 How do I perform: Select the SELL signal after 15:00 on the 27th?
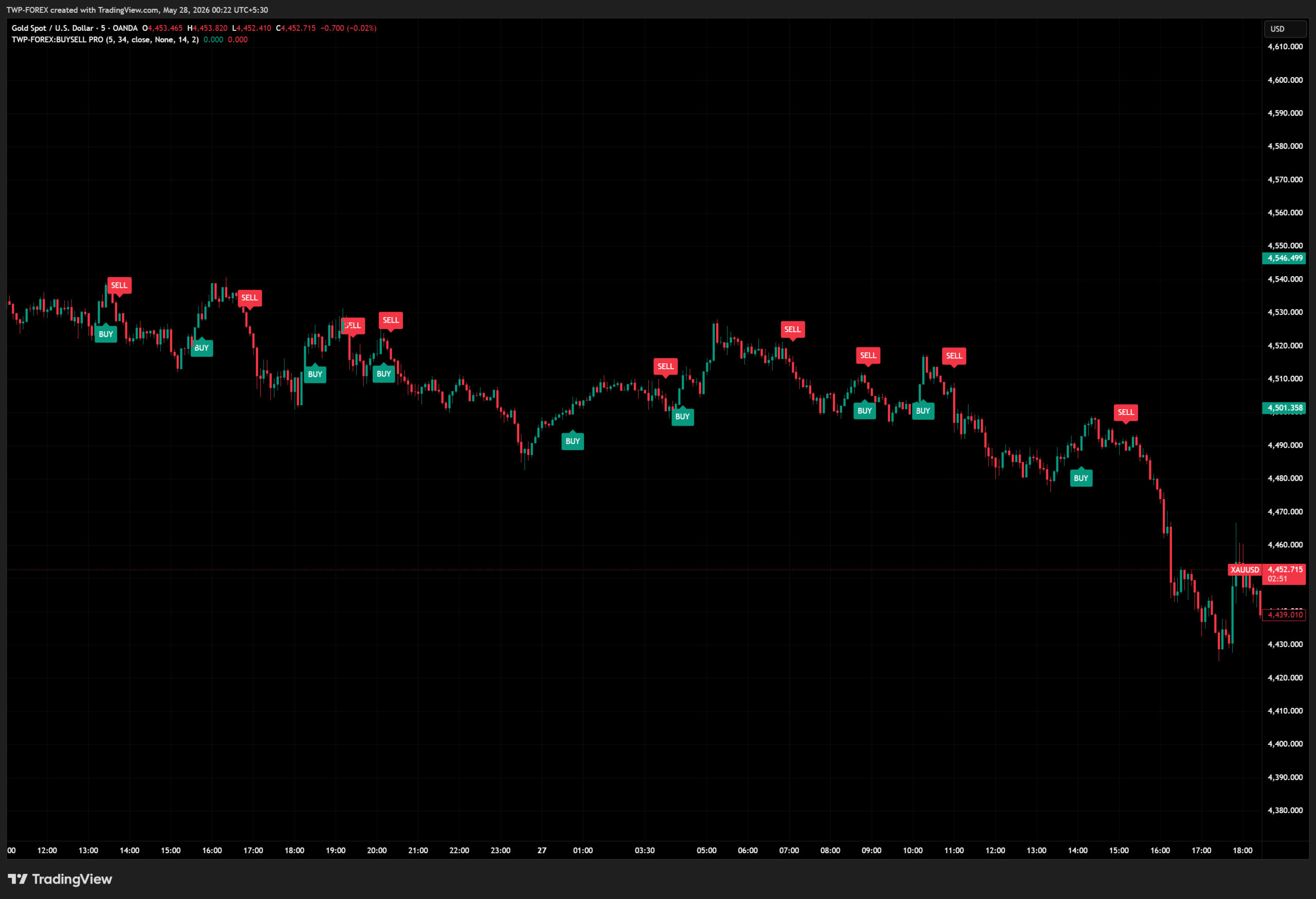(1126, 412)
